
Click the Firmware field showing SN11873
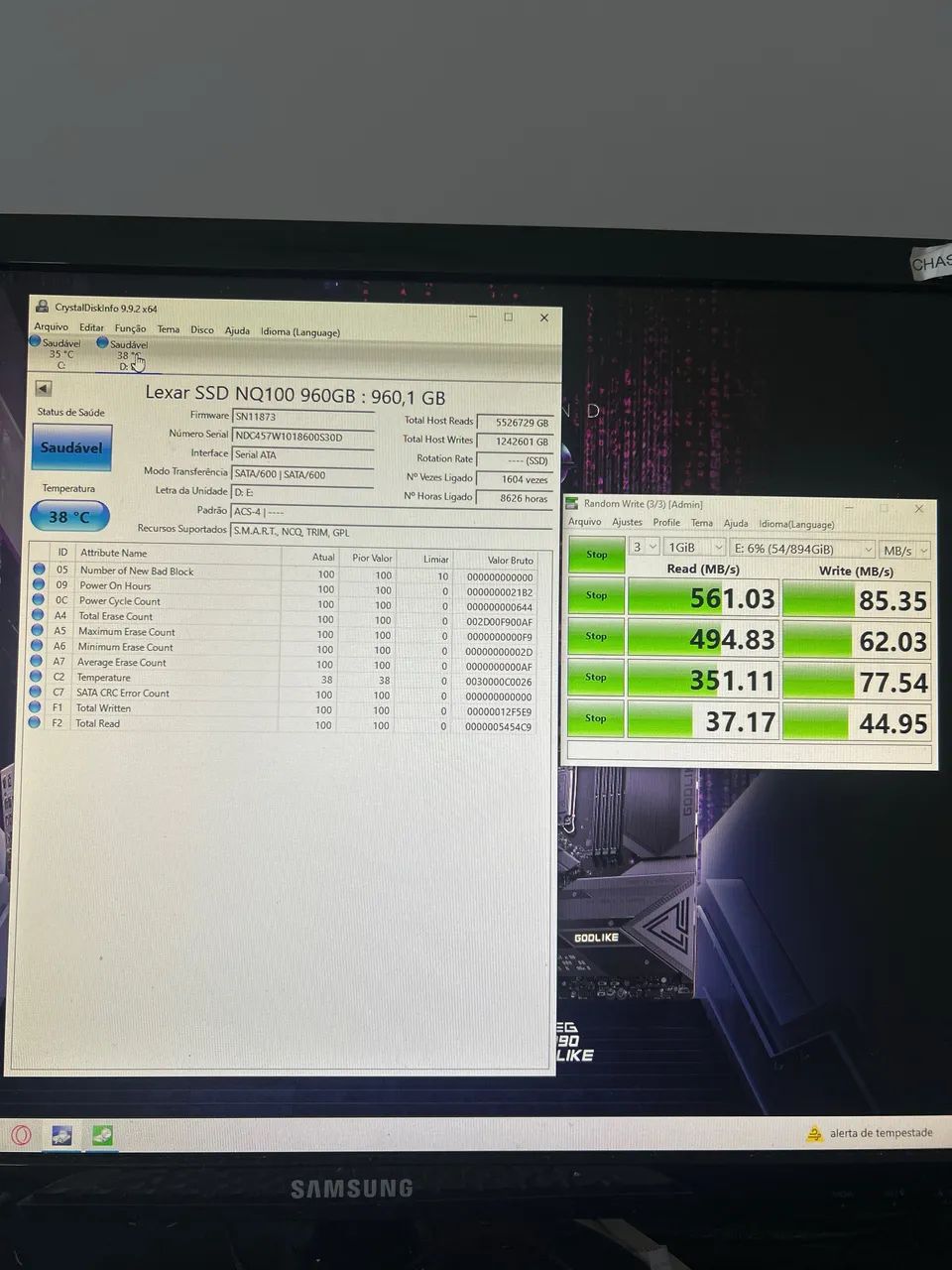(303, 417)
